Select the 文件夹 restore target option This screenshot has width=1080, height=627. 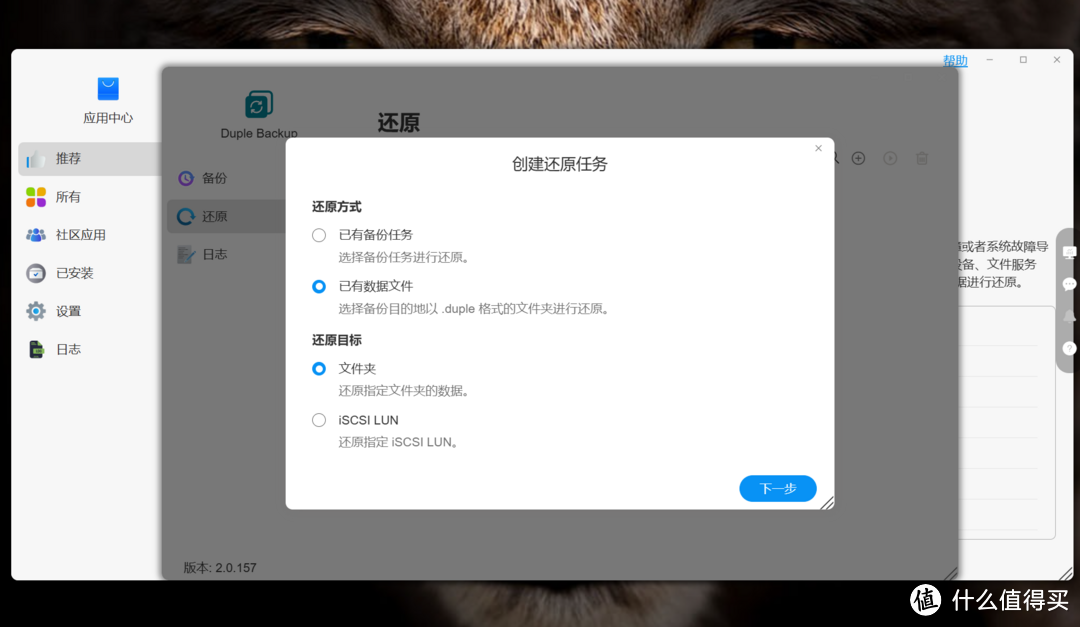(319, 368)
